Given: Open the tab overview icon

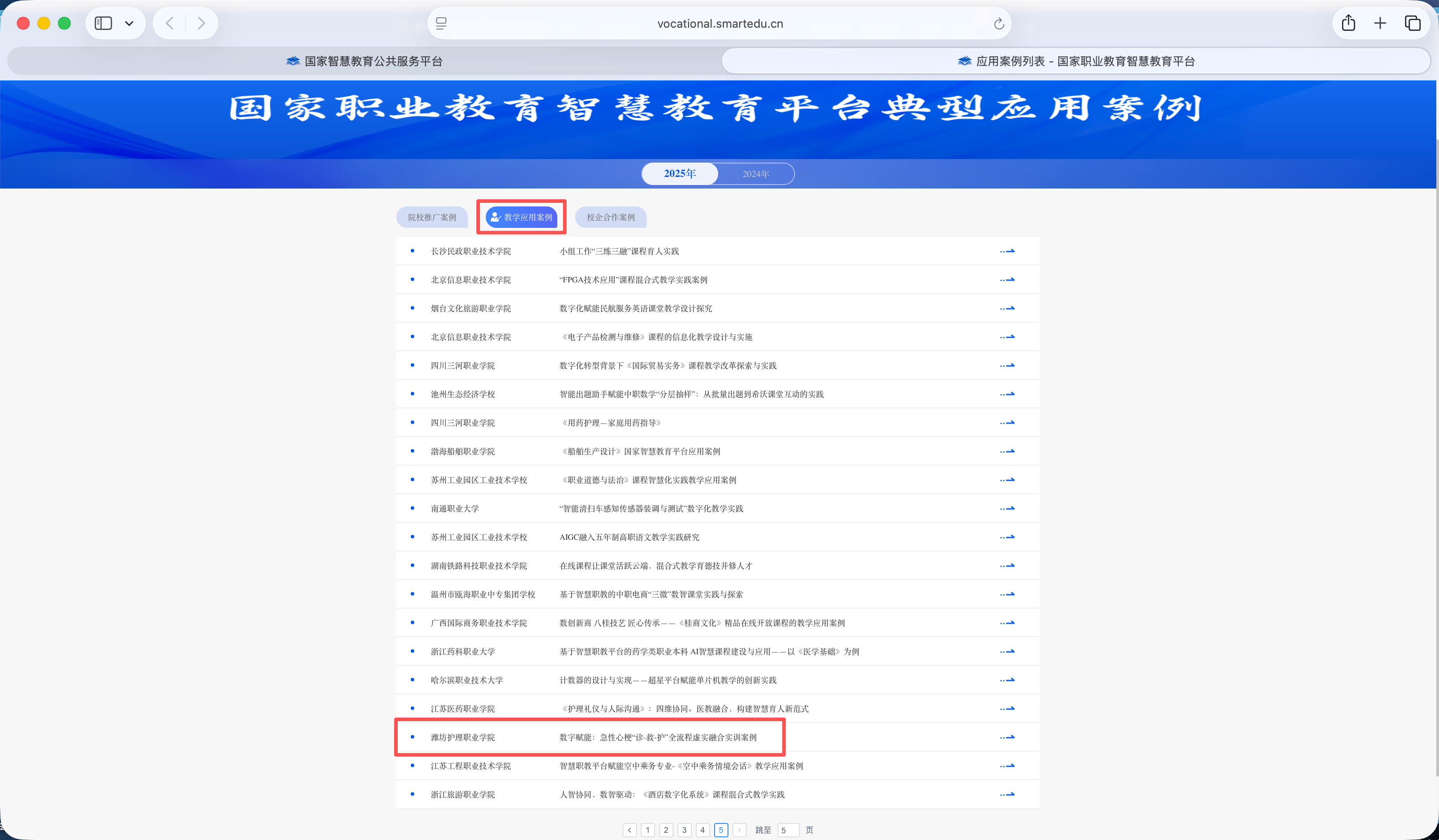Looking at the screenshot, I should point(1412,23).
